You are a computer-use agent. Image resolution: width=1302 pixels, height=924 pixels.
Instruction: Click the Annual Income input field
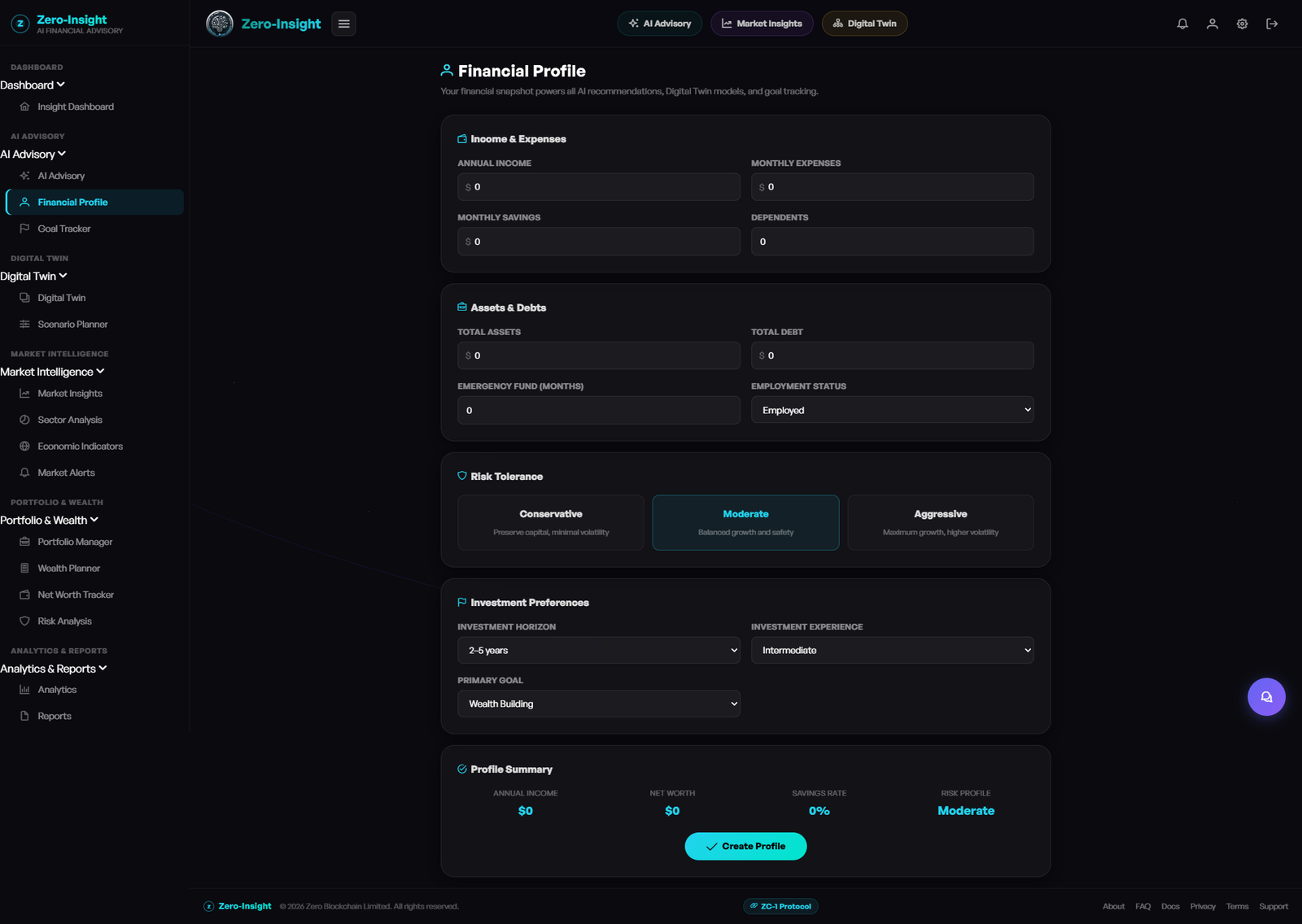[599, 187]
